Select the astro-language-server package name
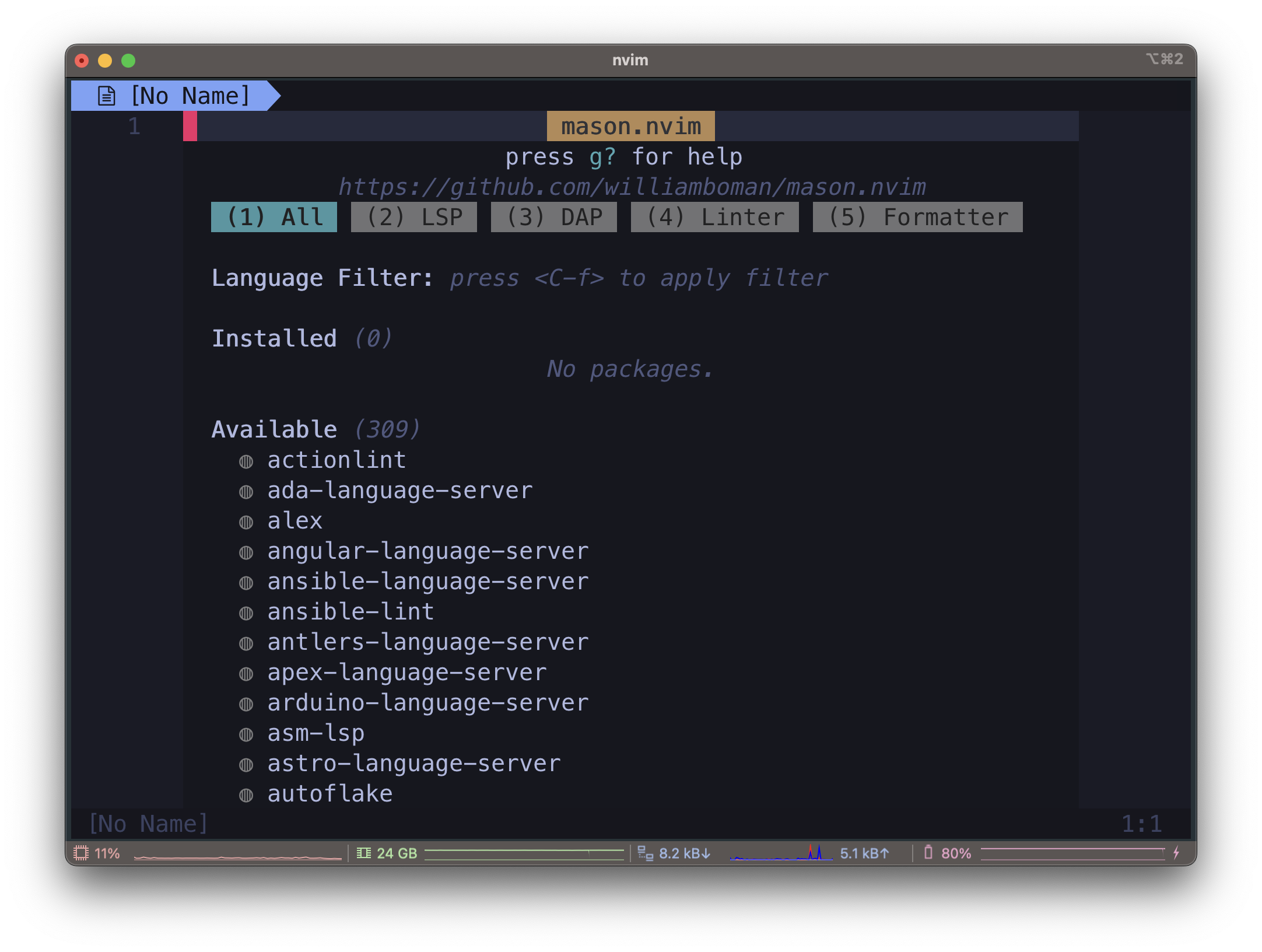Viewport: 1262px width, 952px height. pyautogui.click(x=414, y=764)
